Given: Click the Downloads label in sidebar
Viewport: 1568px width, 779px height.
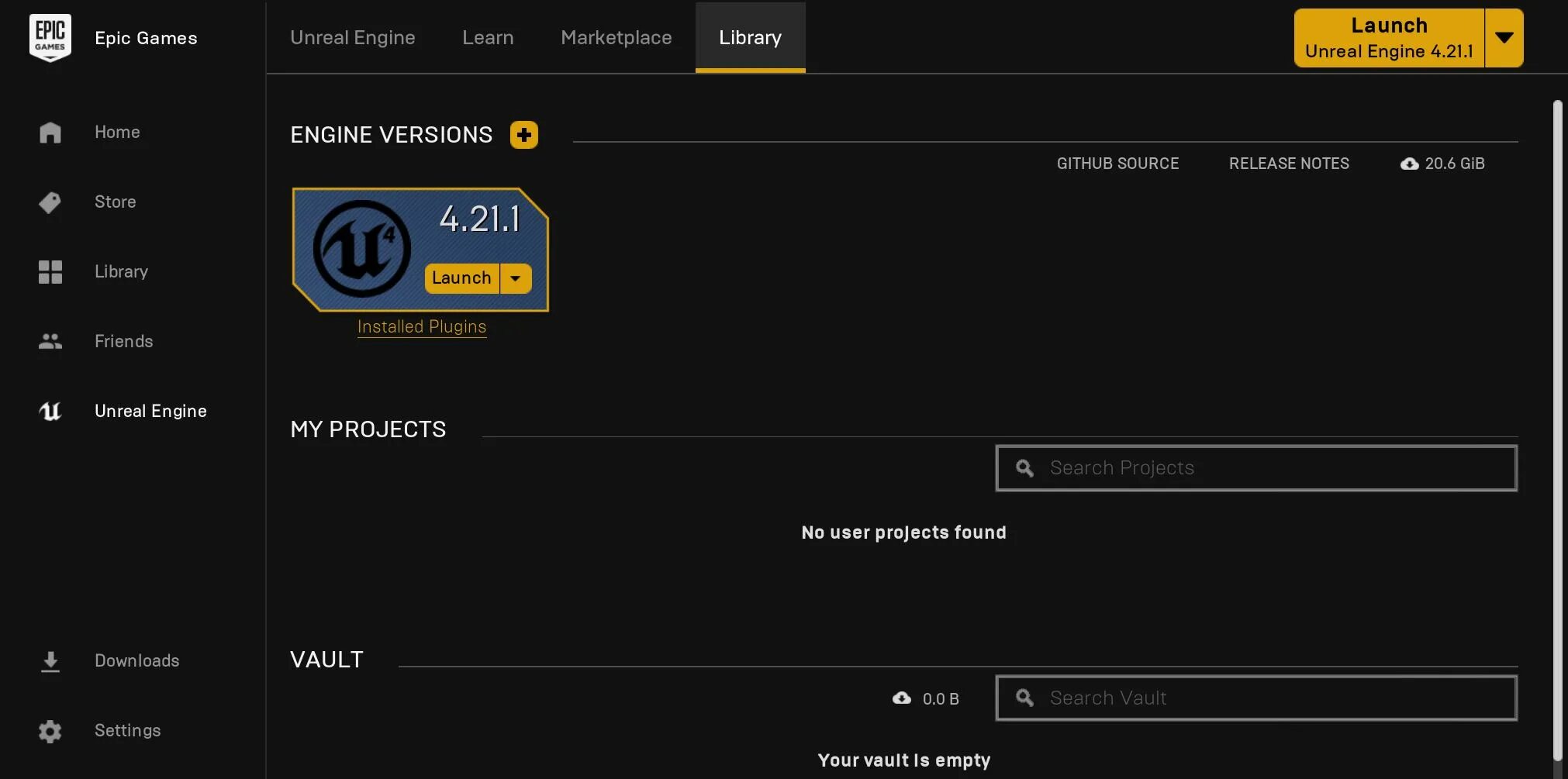Looking at the screenshot, I should pyautogui.click(x=136, y=661).
